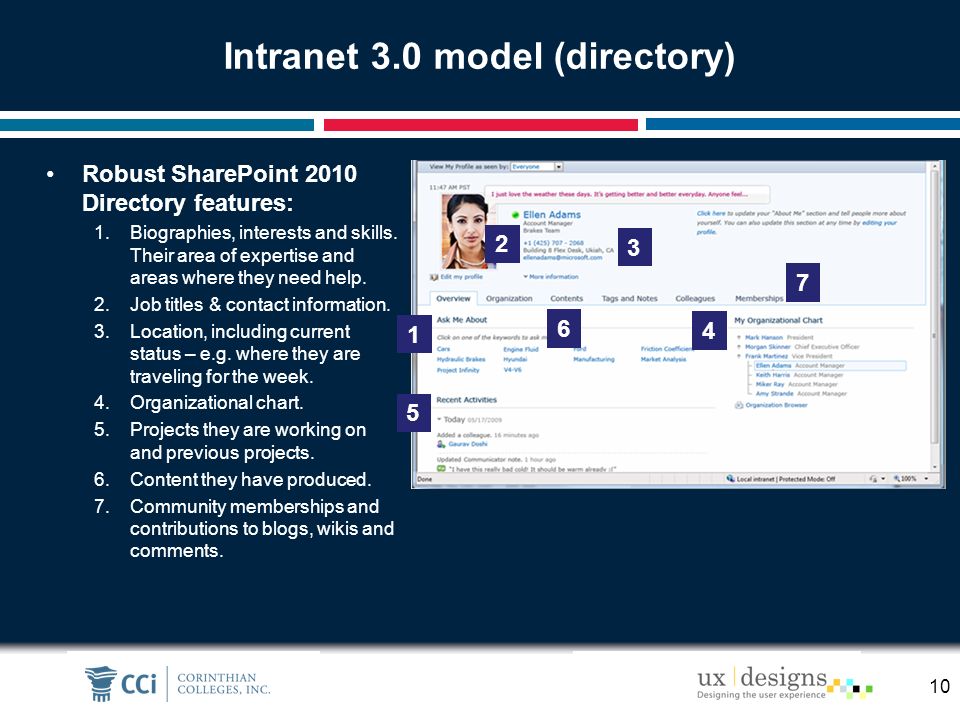Click the Friction Coefficient keyword
960x720 pixels.
click(x=666, y=349)
